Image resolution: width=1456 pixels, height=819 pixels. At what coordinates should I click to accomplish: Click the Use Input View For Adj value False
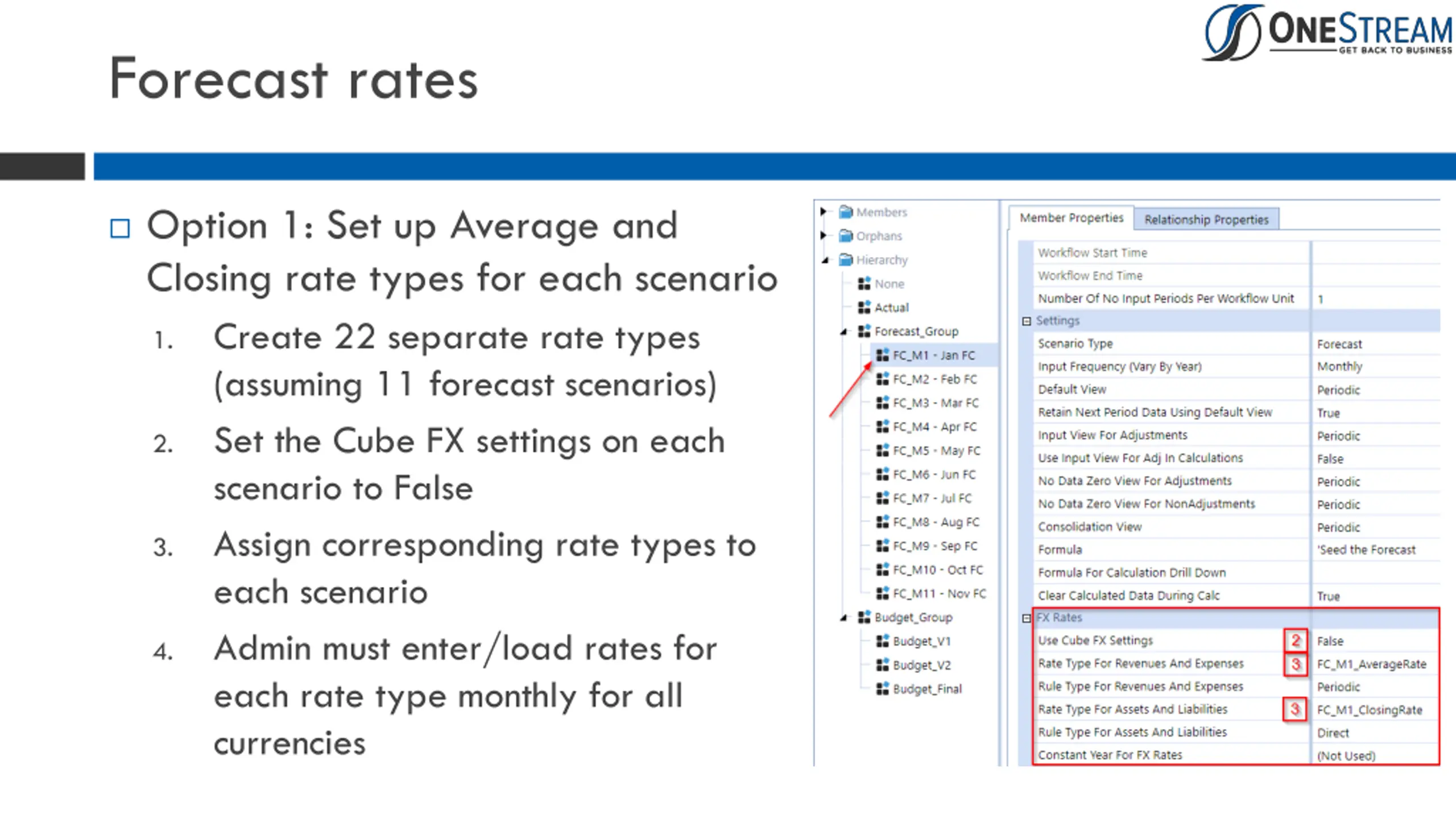tap(1330, 459)
